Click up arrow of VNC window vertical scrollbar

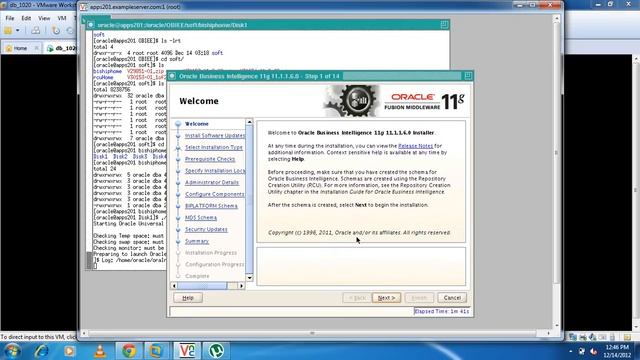(556, 19)
